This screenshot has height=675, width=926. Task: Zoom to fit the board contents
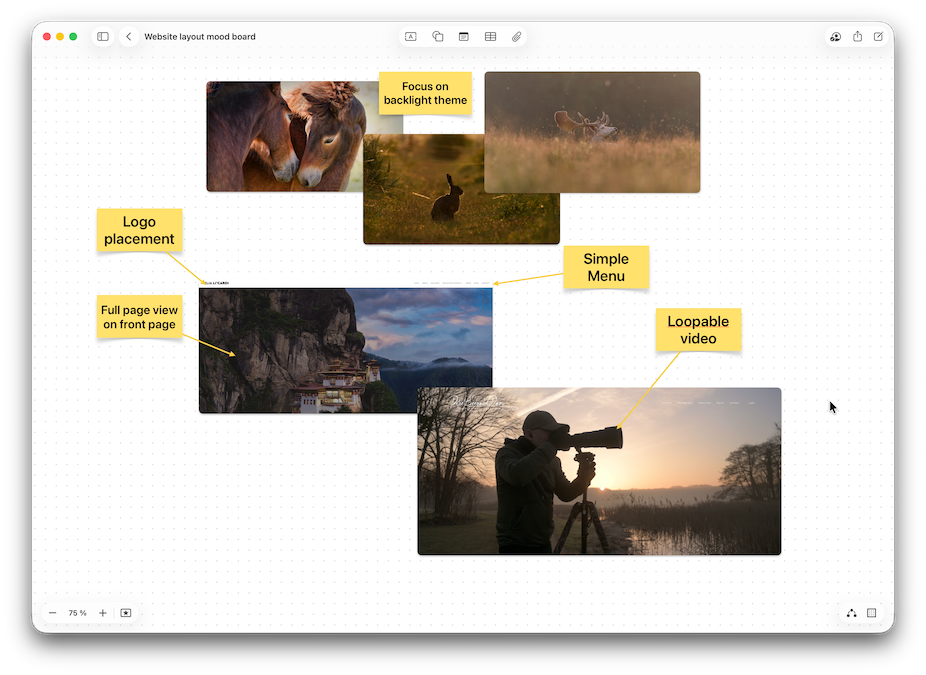click(124, 612)
